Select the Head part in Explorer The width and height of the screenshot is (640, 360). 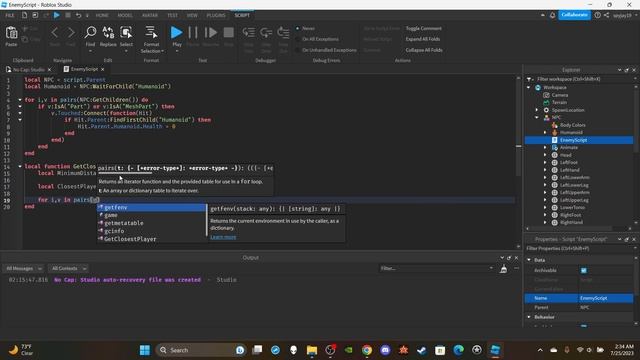[x=565, y=155]
